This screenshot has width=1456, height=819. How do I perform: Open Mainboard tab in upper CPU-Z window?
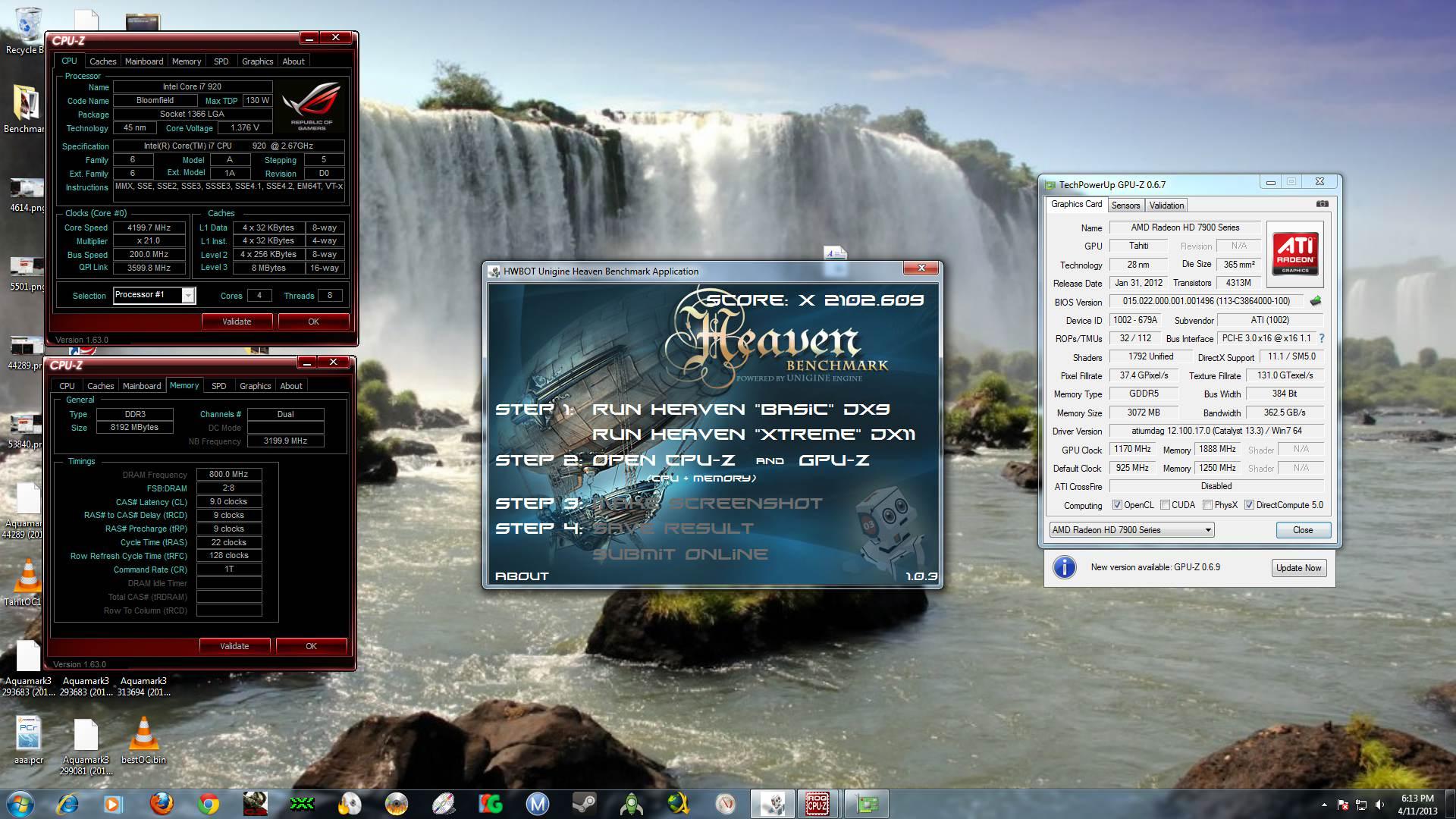pos(144,61)
